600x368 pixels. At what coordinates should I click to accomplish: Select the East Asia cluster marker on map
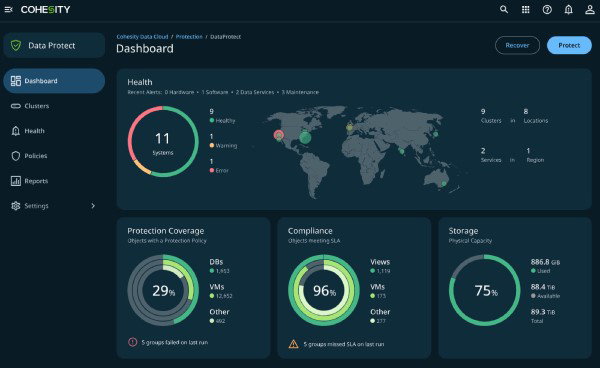point(435,134)
